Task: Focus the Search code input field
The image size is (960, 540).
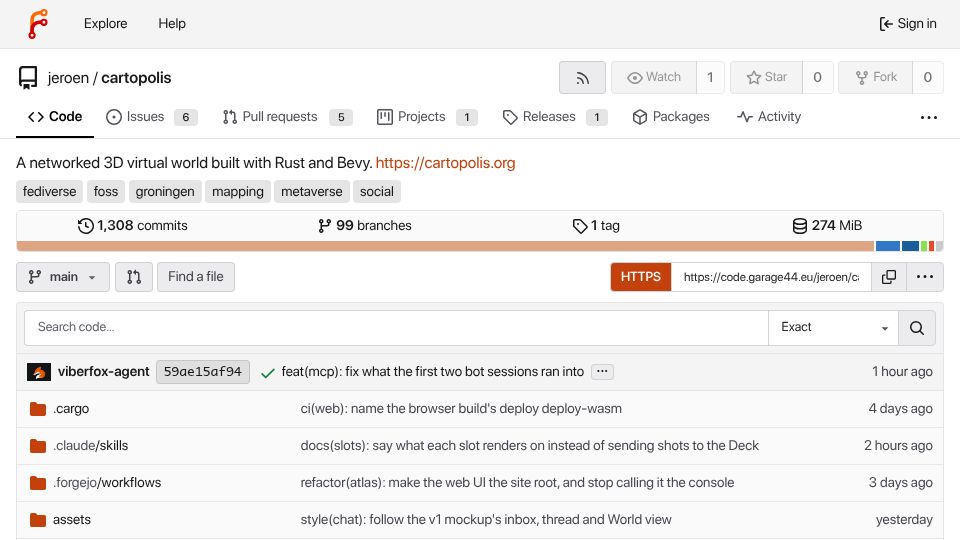Action: pyautogui.click(x=396, y=328)
